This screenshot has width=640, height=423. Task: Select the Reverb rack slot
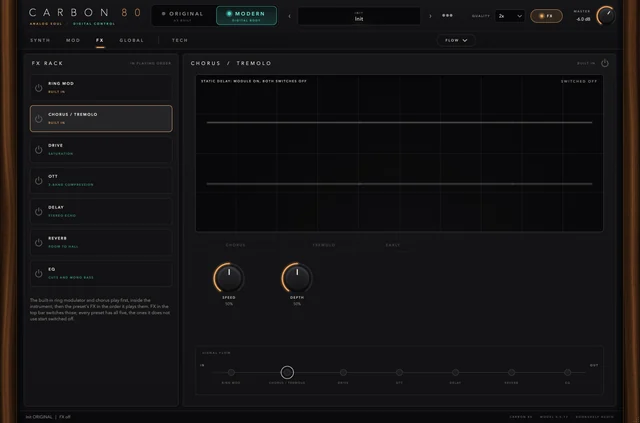(101, 243)
